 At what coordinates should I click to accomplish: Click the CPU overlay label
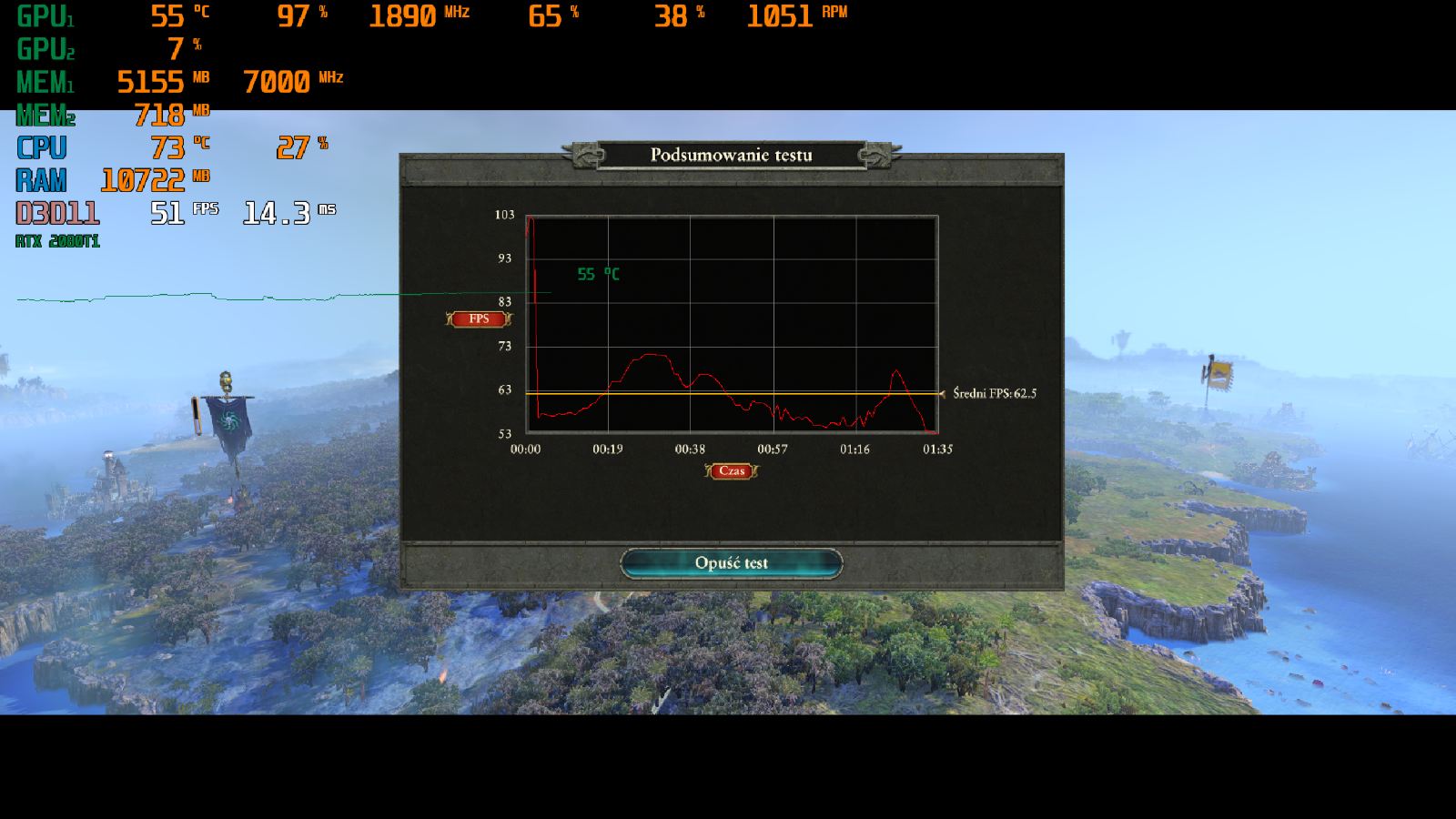[41, 147]
